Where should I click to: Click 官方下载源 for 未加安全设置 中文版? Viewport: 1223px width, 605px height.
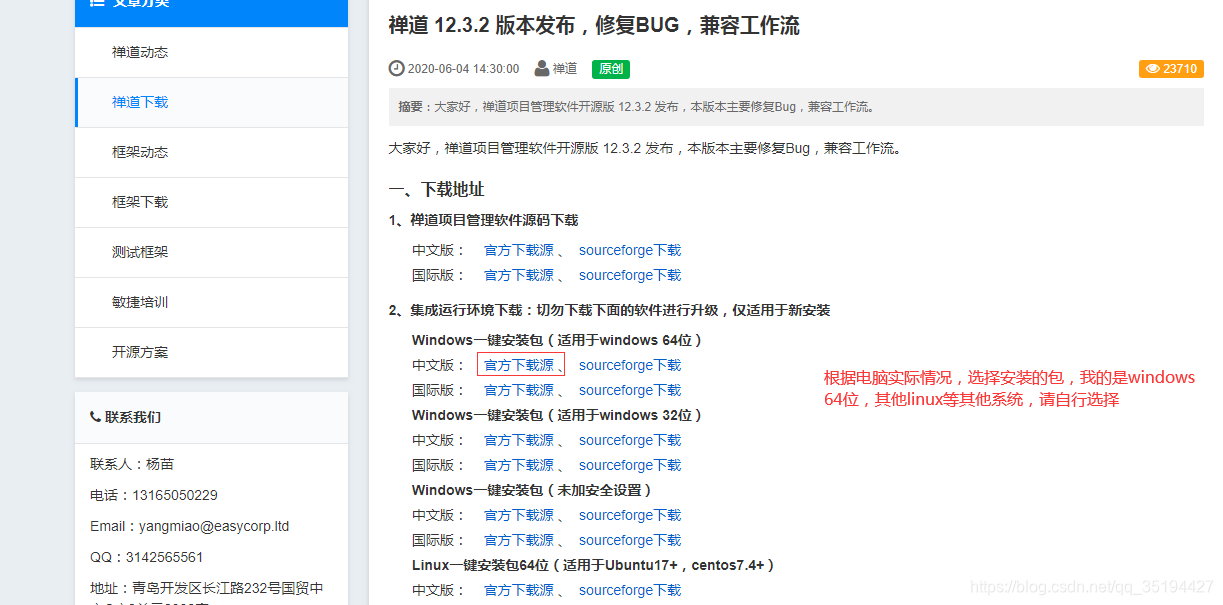(519, 515)
